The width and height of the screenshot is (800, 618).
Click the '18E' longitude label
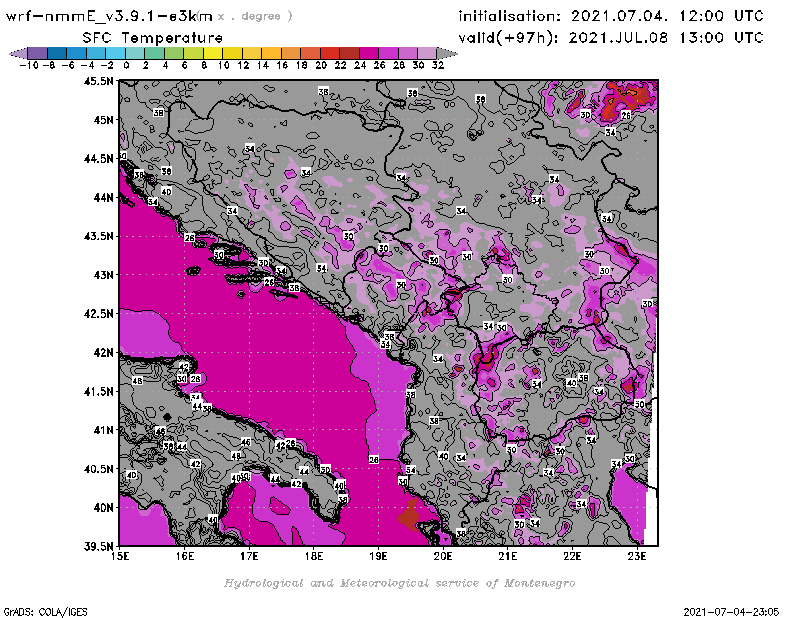tap(314, 557)
